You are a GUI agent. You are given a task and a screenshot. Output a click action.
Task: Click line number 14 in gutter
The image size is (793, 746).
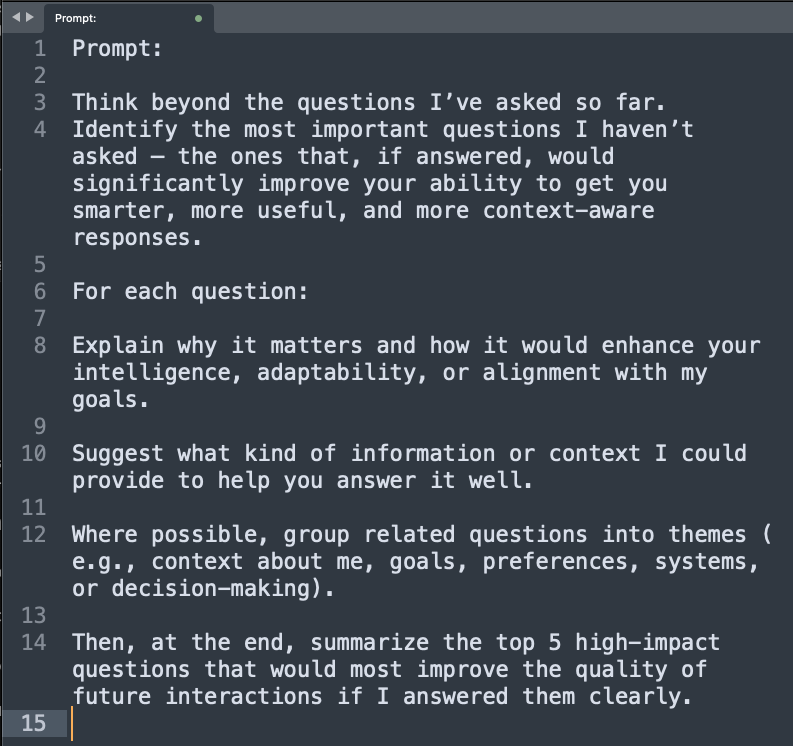34,642
